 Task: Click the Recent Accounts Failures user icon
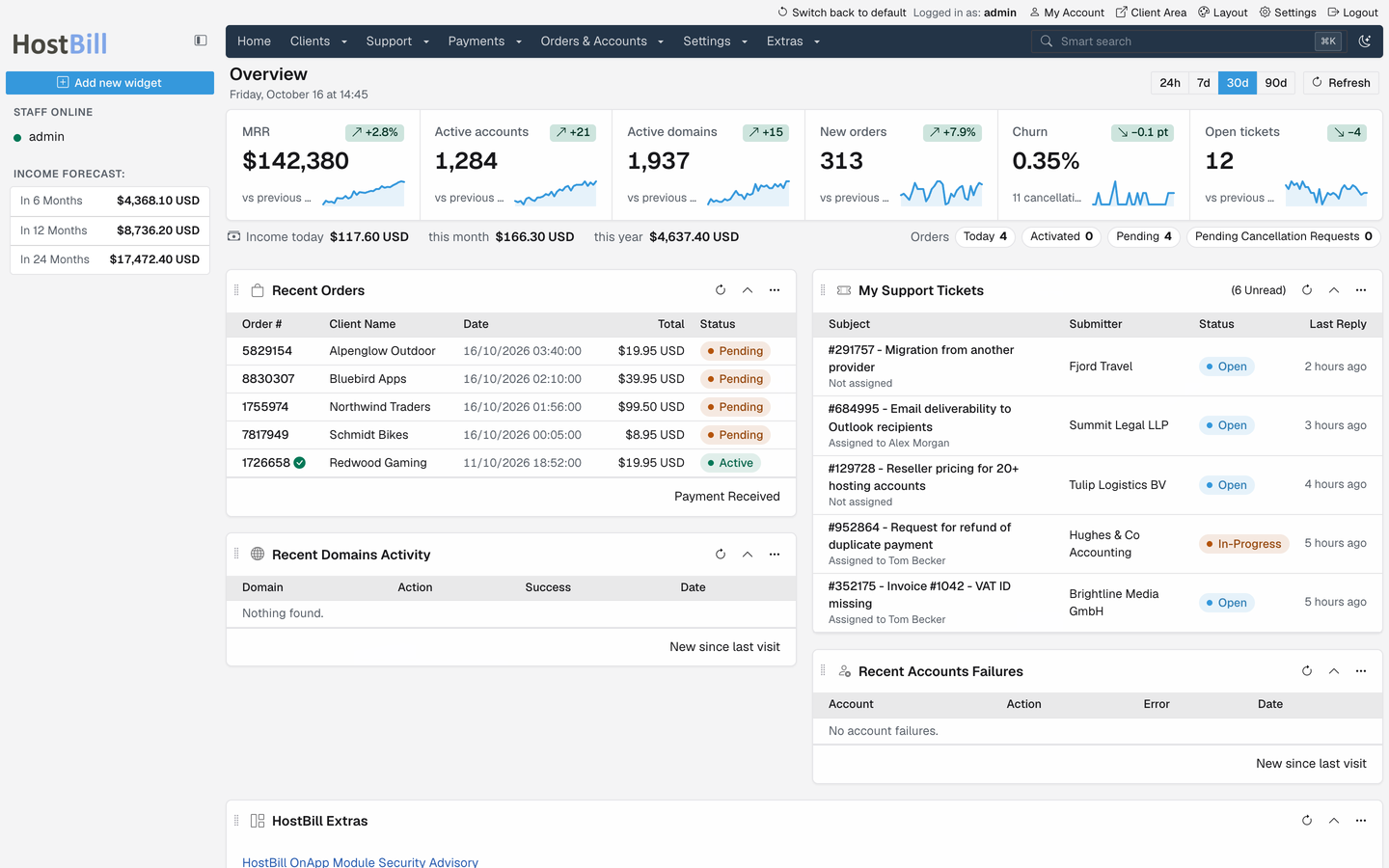(x=844, y=671)
